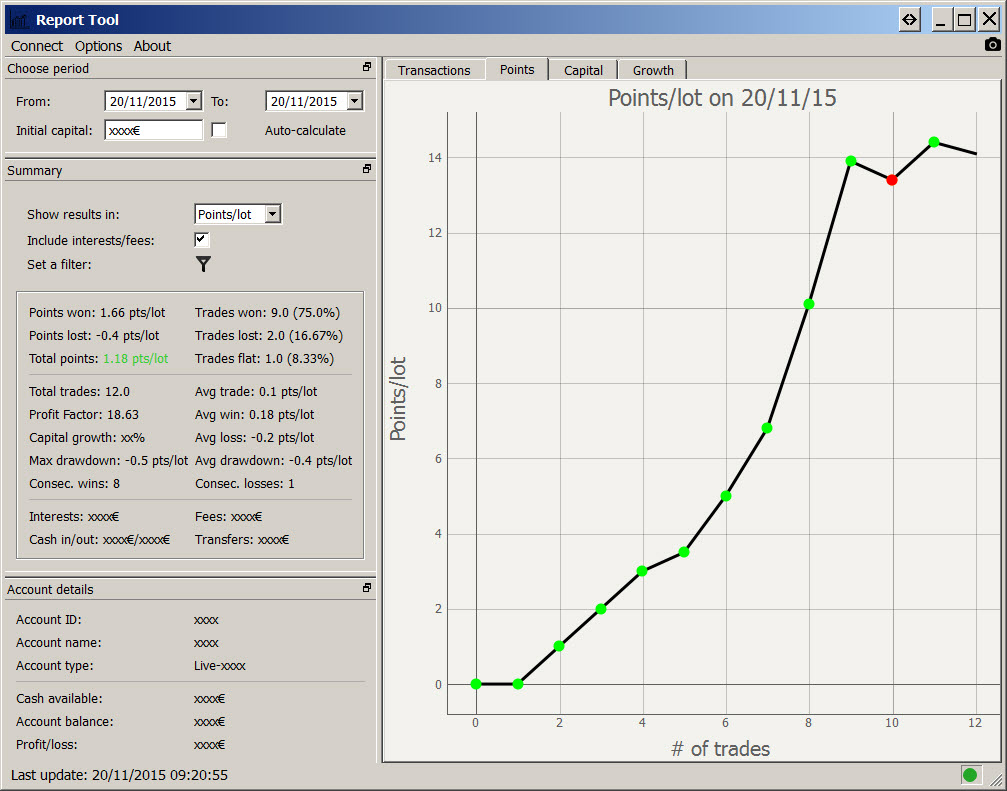Open the Connect menu
This screenshot has height=791, width=1007.
(x=37, y=46)
